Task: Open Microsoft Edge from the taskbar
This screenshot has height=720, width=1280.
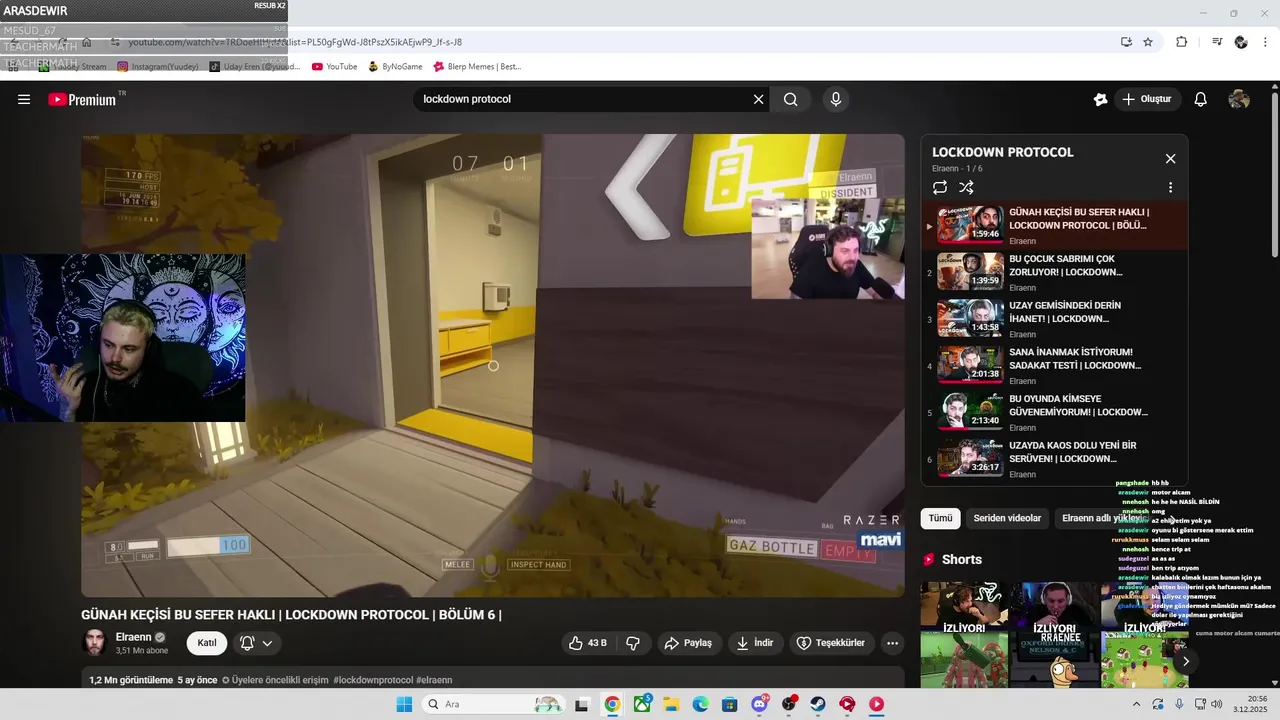Action: coord(700,704)
